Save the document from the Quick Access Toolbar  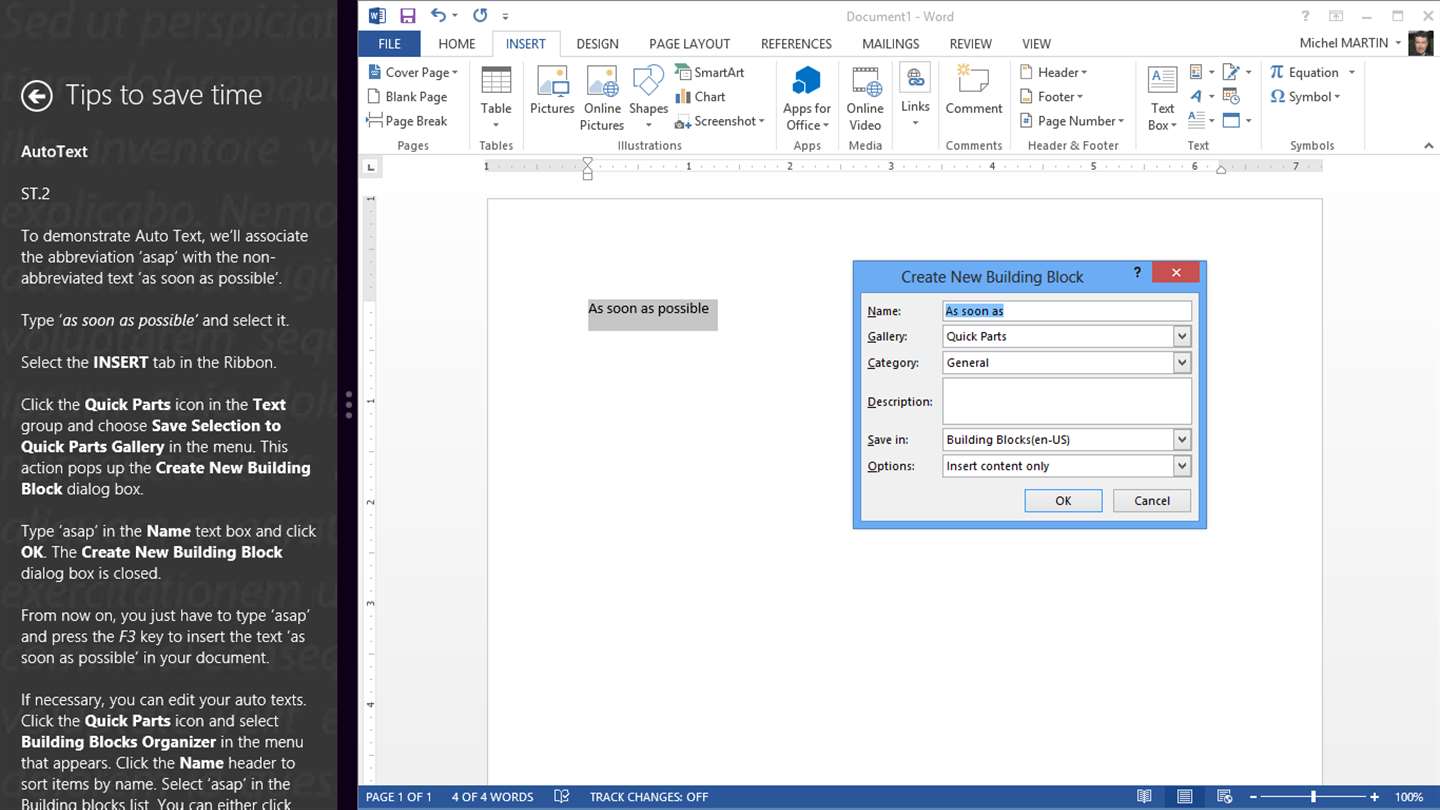[x=407, y=16]
